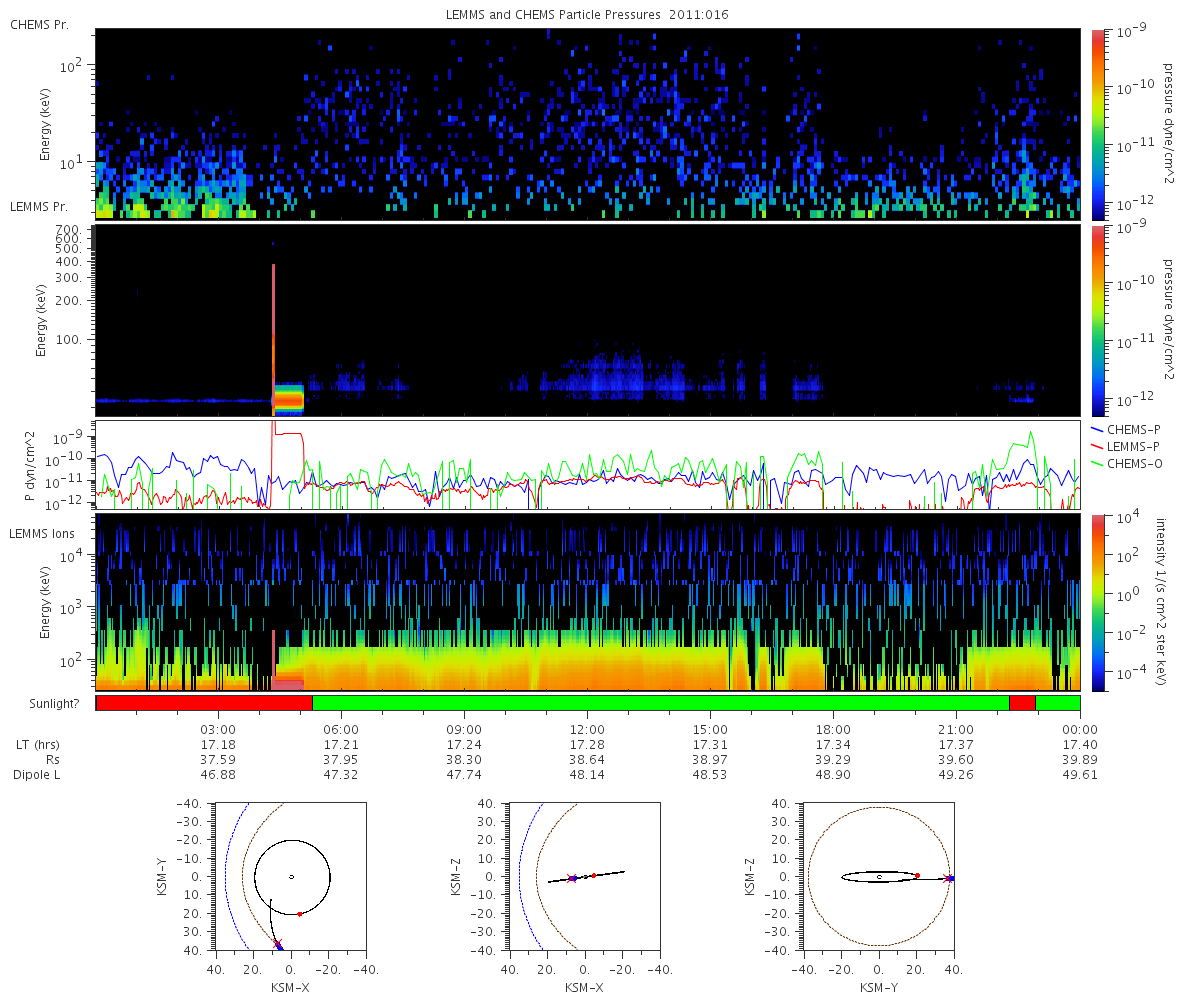Click the LEMMS Ions intensity color bar
Screen dimensions: 1200x1000
pos(1097,603)
